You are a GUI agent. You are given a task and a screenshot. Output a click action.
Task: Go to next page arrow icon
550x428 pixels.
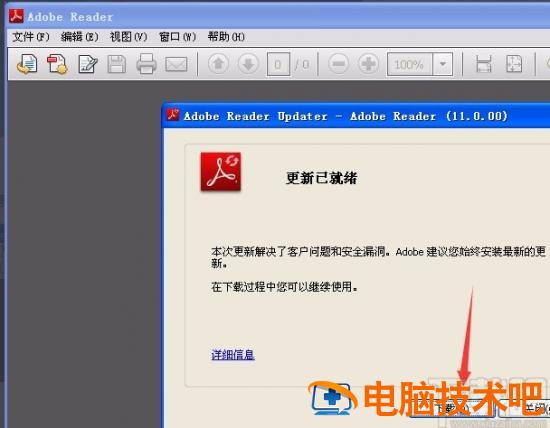[248, 64]
